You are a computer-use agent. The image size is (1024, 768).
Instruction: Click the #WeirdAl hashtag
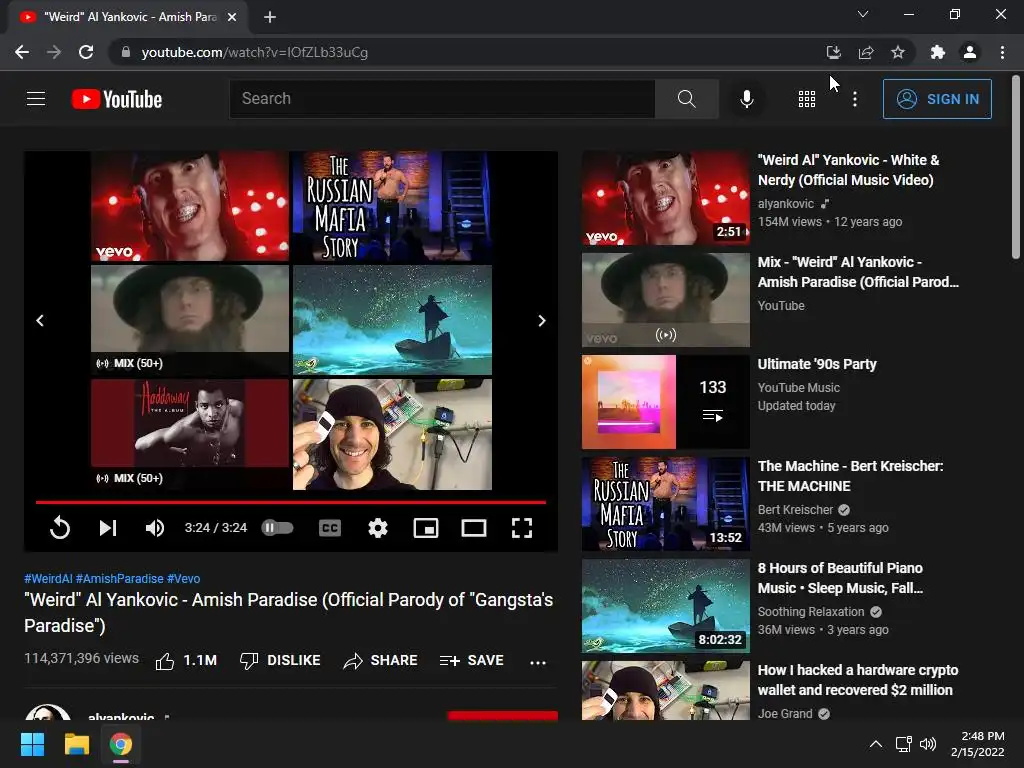pos(48,579)
